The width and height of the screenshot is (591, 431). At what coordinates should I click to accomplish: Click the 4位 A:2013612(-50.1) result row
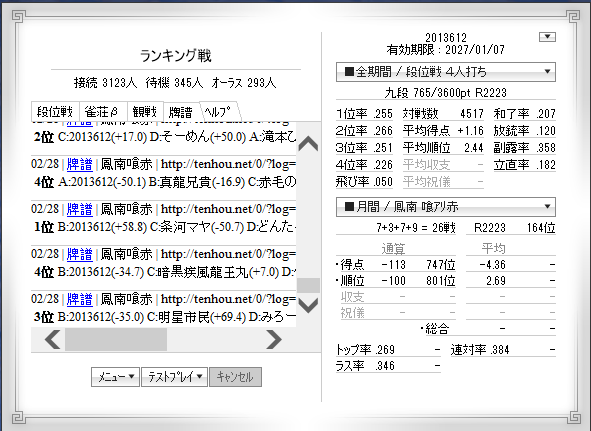click(x=165, y=182)
